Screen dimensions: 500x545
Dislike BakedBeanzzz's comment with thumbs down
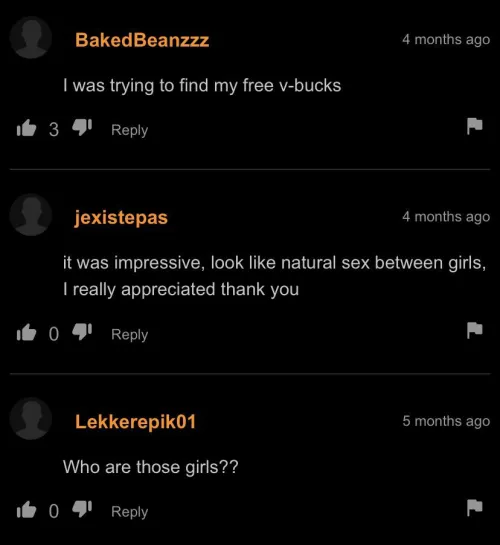(82, 127)
